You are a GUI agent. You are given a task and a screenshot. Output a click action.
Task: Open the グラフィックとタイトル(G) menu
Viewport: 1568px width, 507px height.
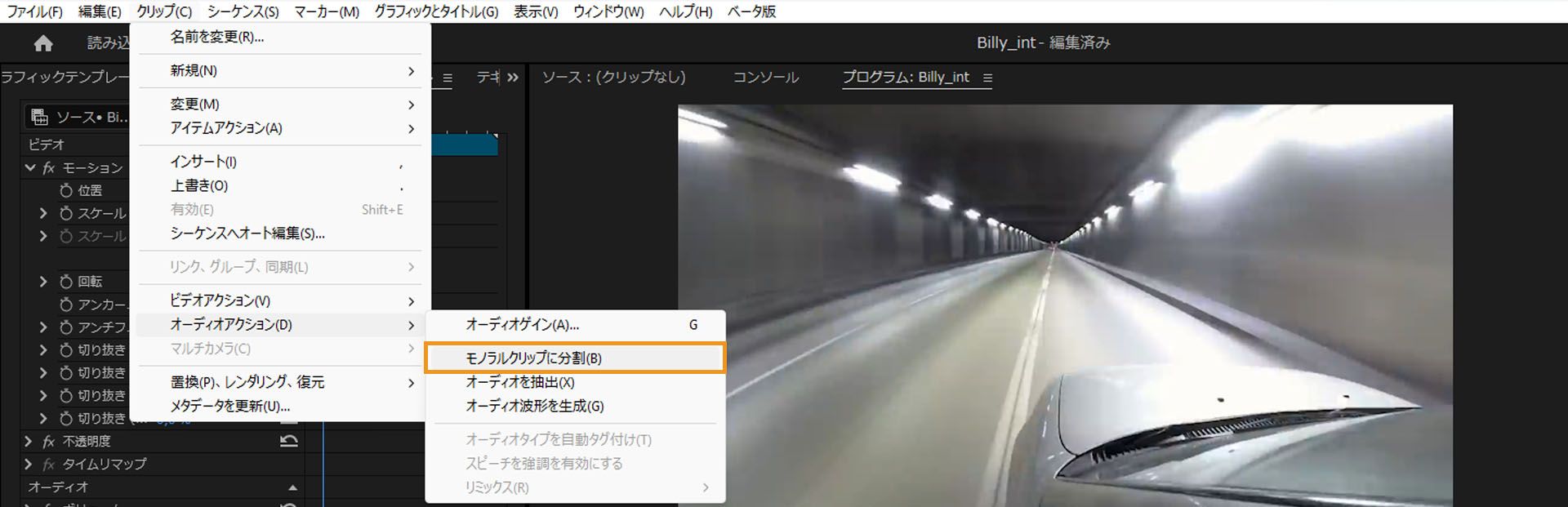click(436, 11)
